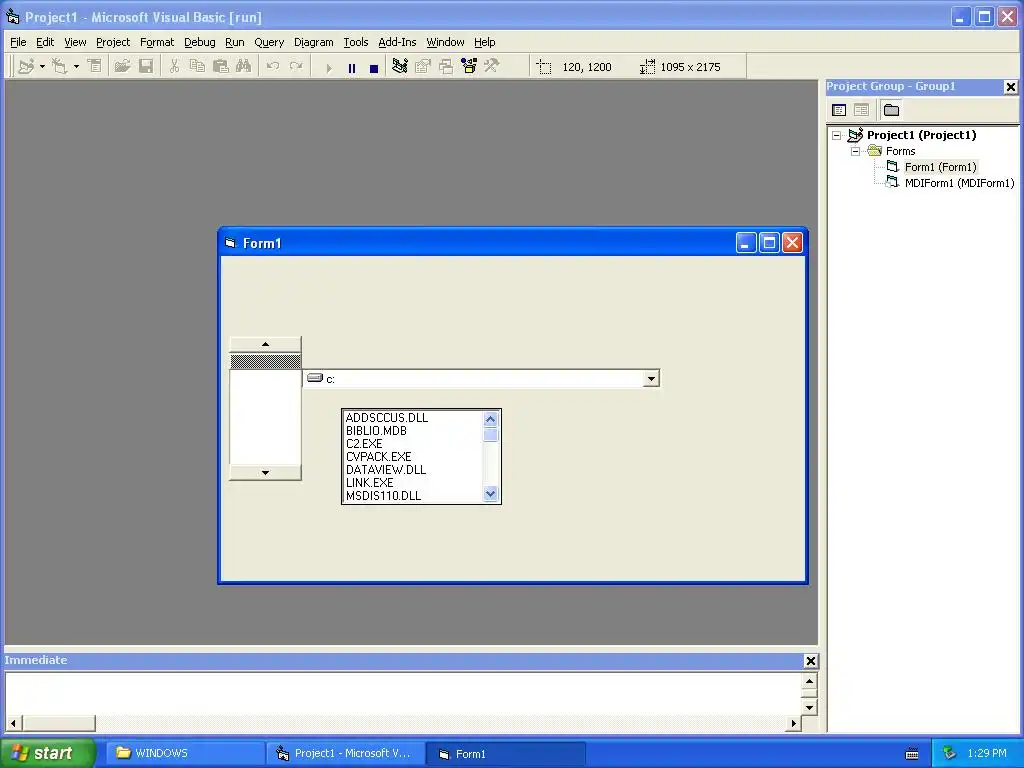The image size is (1024, 768).
Task: Click the Find binoculars icon
Action: pyautogui.click(x=244, y=67)
